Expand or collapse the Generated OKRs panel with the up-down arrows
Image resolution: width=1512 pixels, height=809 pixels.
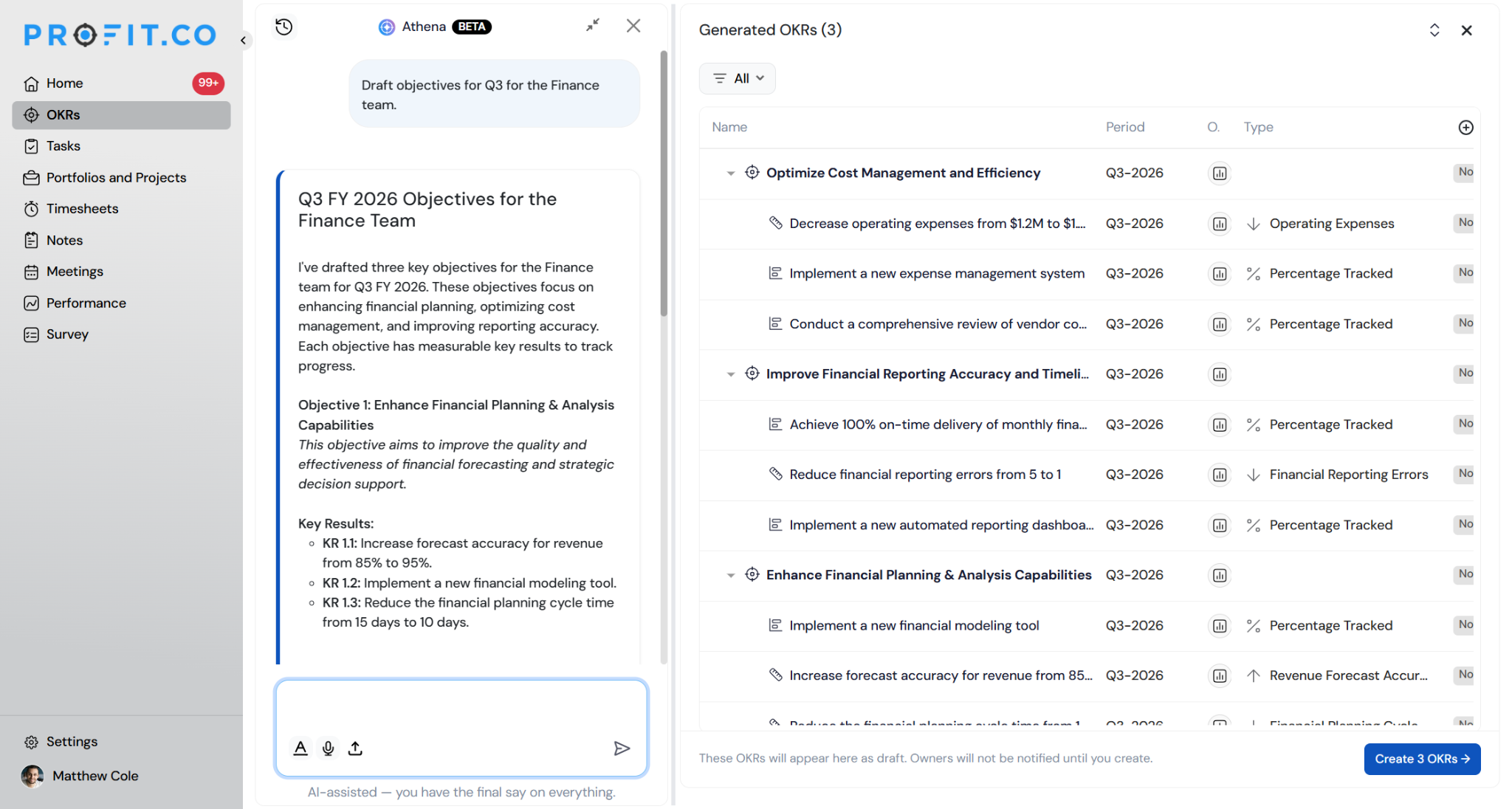tap(1434, 30)
